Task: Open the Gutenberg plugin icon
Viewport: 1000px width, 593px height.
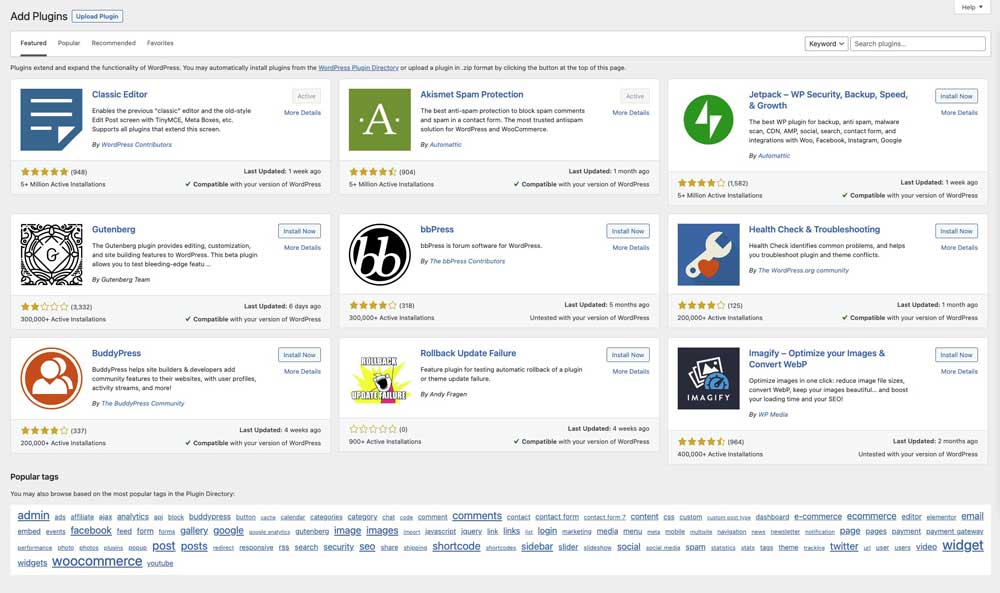Action: click(51, 254)
